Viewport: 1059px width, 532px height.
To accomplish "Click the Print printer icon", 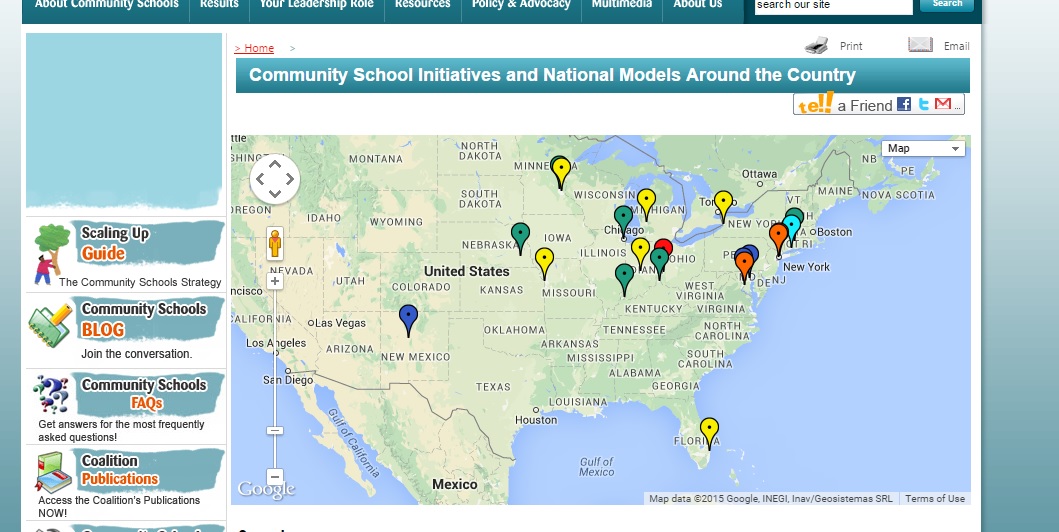I will (x=817, y=45).
